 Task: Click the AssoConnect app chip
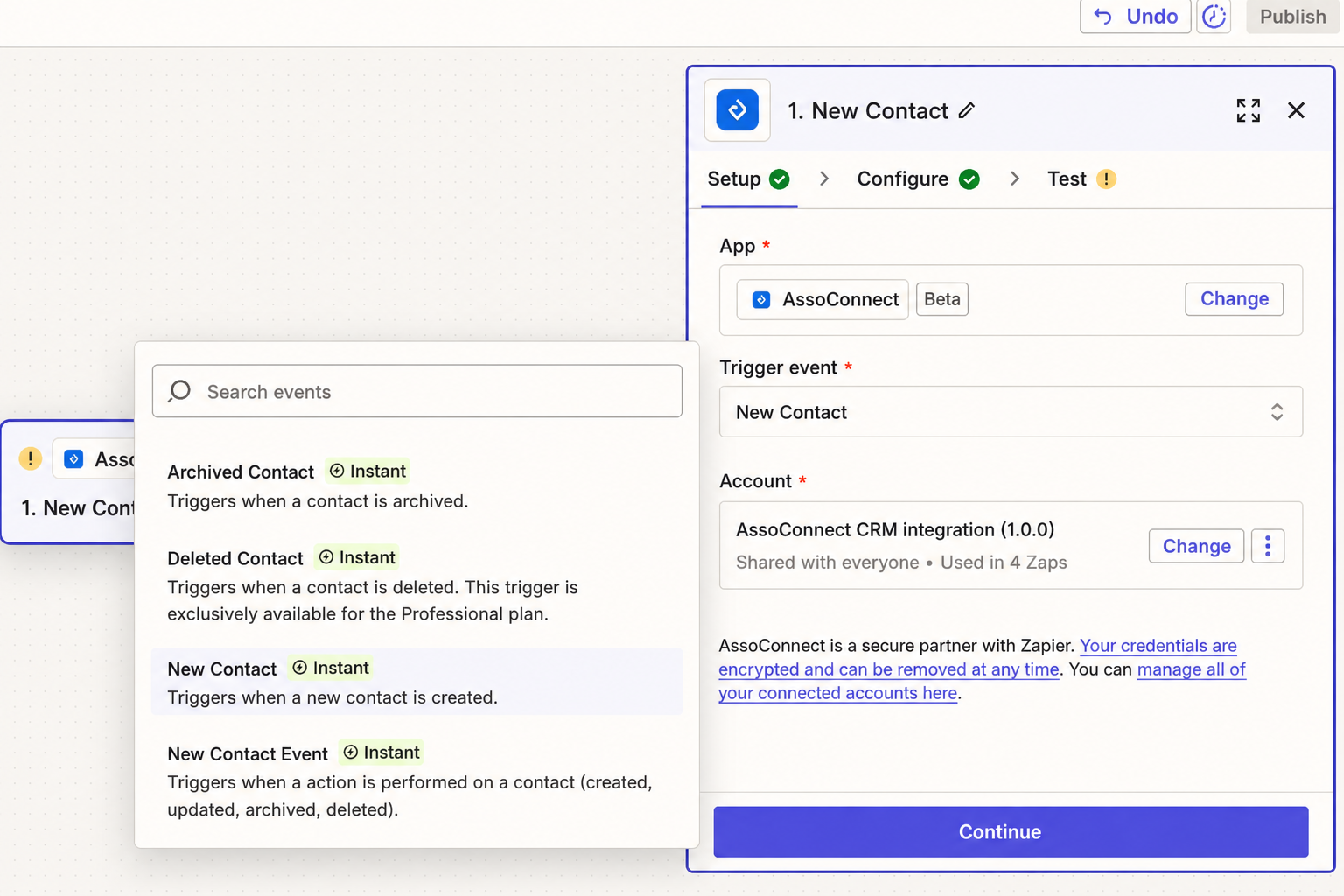822,300
